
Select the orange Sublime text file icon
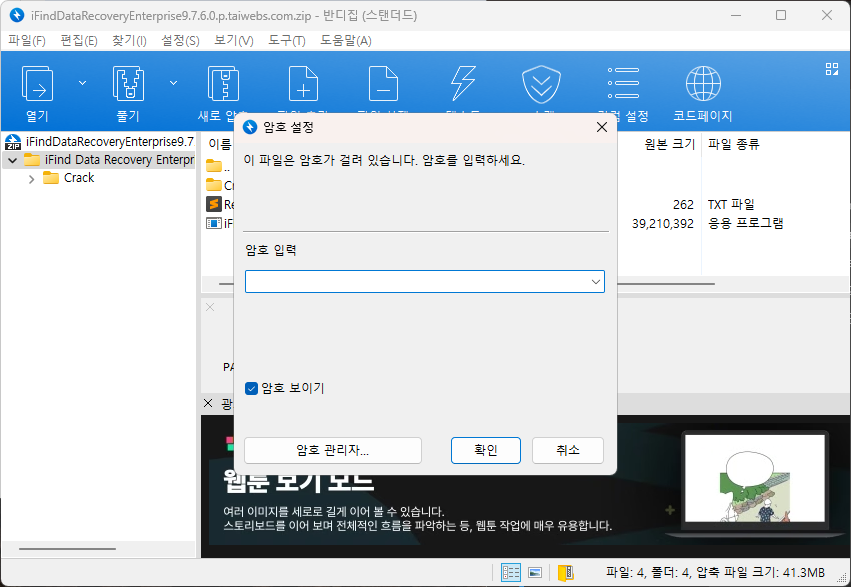point(214,204)
